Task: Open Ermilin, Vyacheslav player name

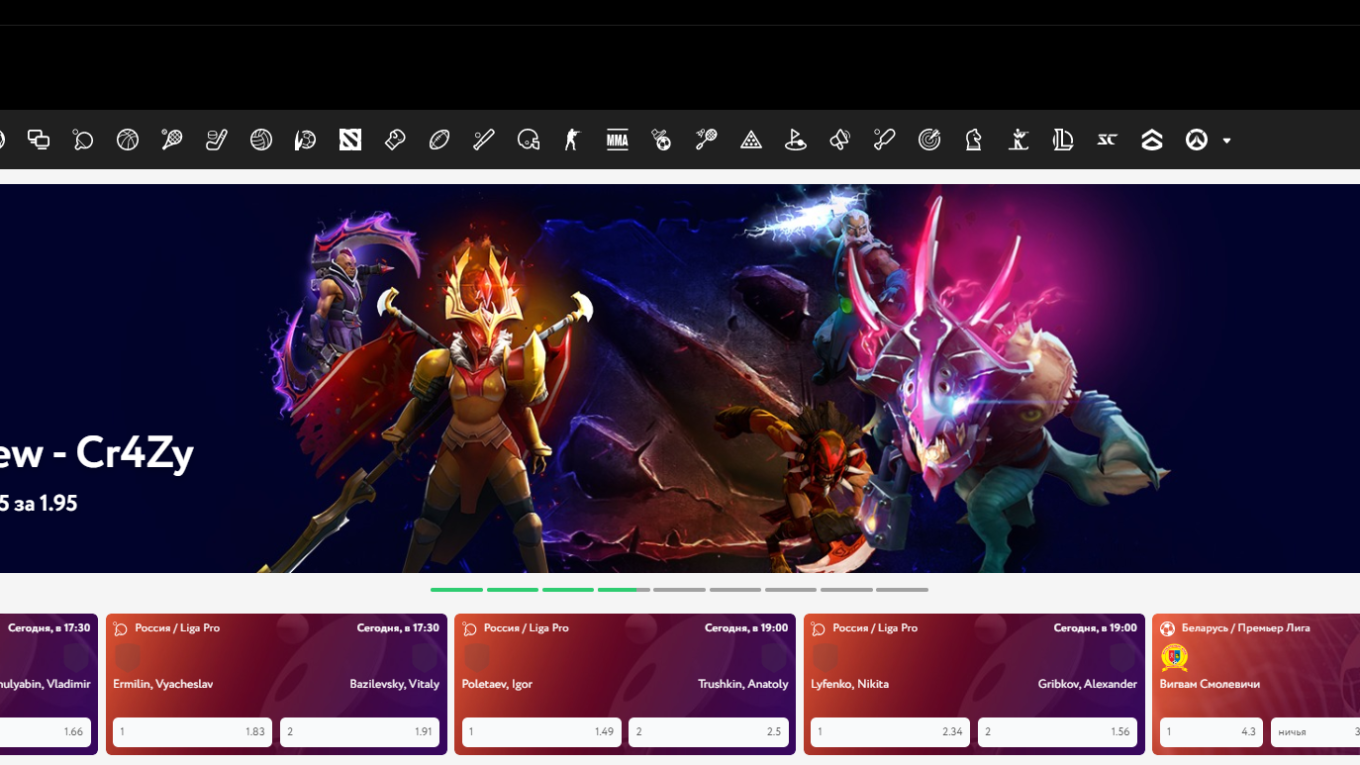Action: [x=163, y=684]
